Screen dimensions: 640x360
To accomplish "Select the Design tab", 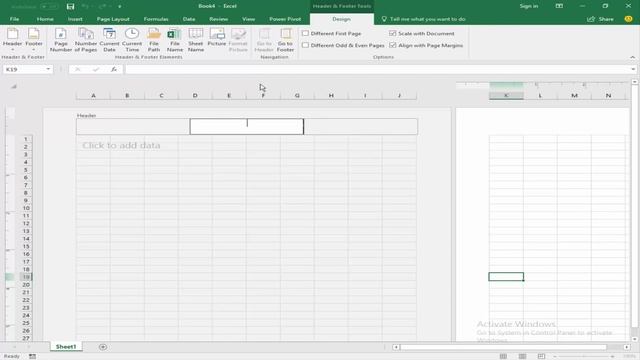I will (x=341, y=19).
